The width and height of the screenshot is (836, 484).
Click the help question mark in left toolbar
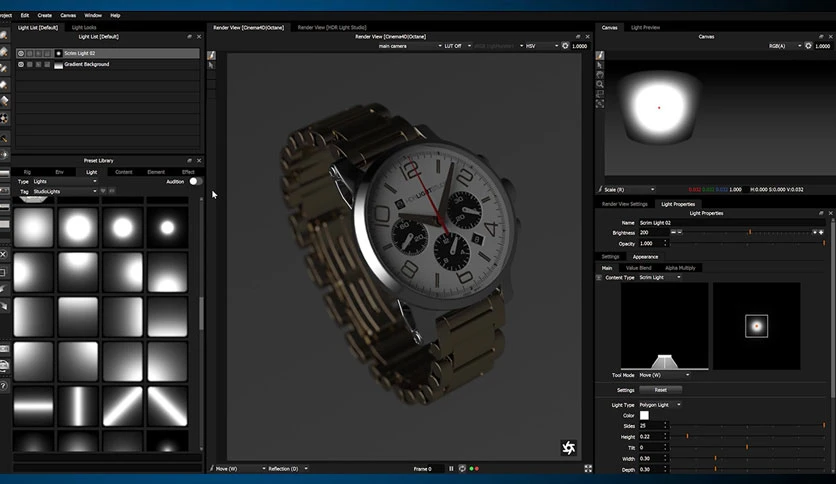point(4,385)
